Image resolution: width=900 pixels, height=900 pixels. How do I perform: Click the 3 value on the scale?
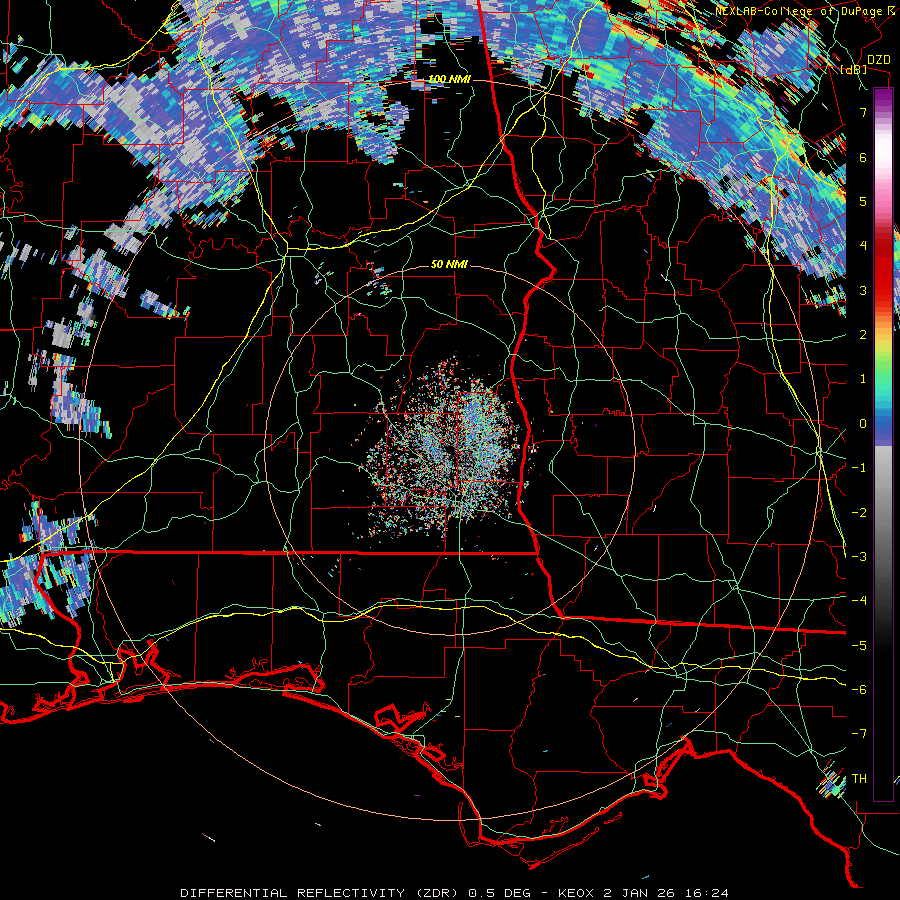pyautogui.click(x=863, y=290)
